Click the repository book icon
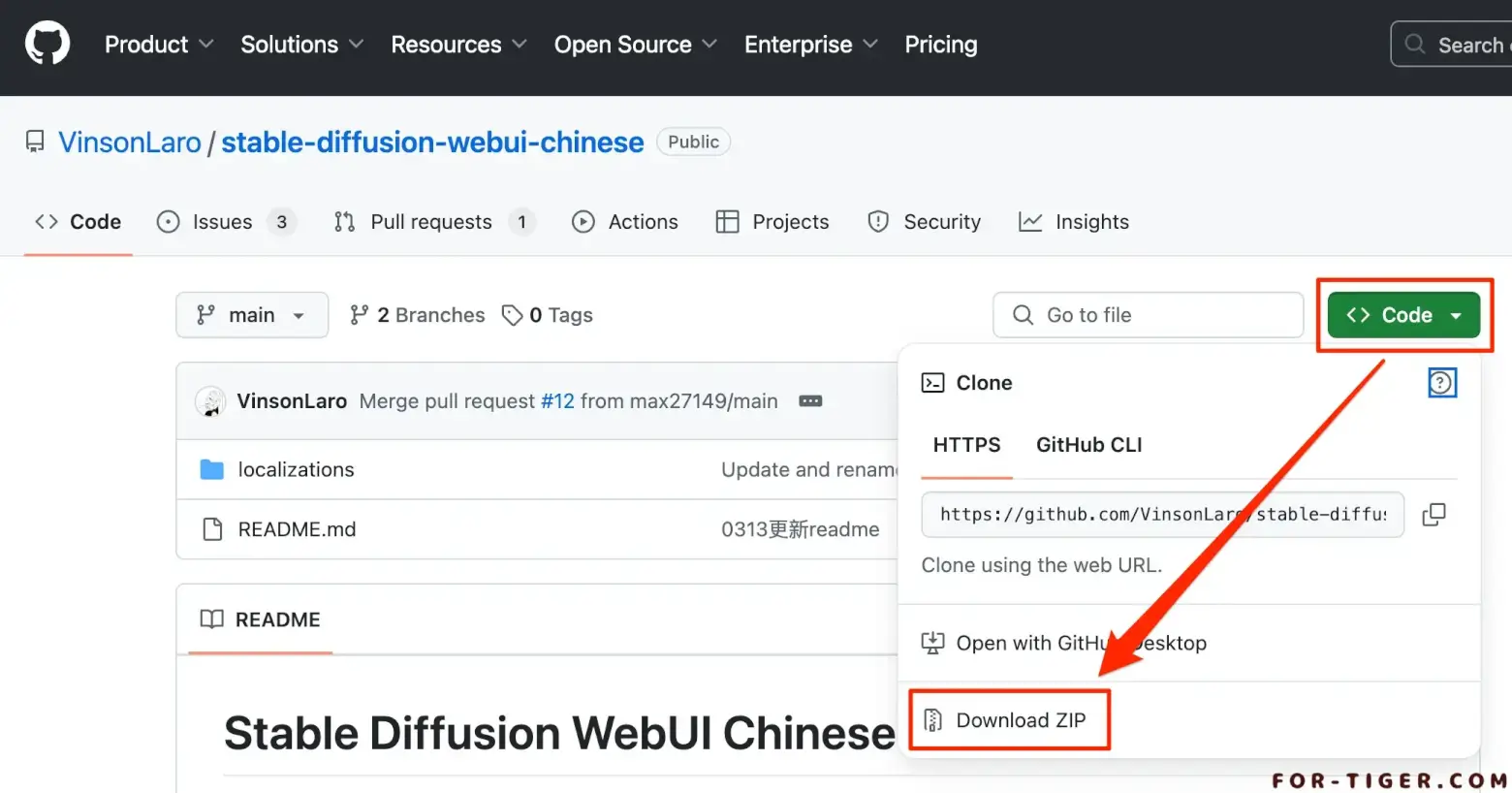1512x793 pixels. [35, 143]
